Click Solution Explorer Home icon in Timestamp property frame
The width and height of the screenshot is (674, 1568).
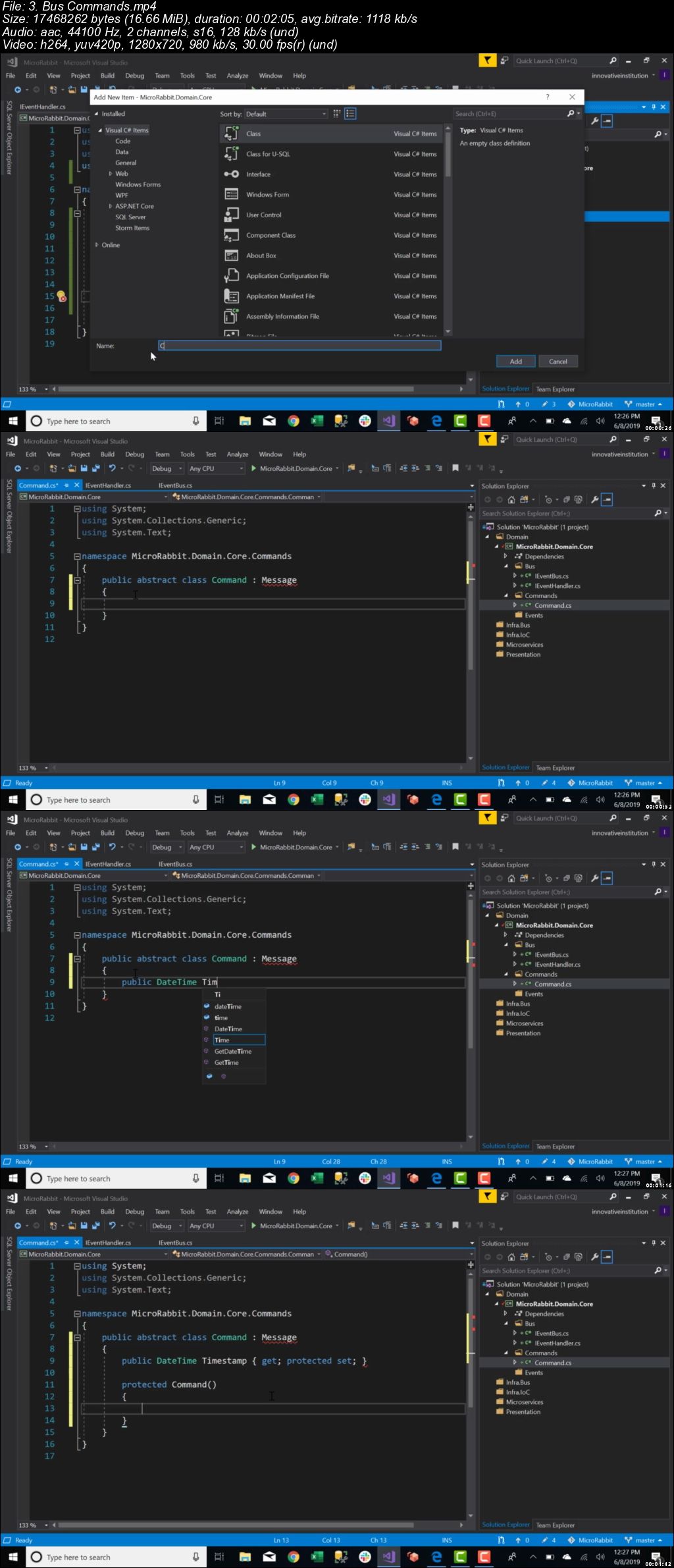[x=511, y=1257]
